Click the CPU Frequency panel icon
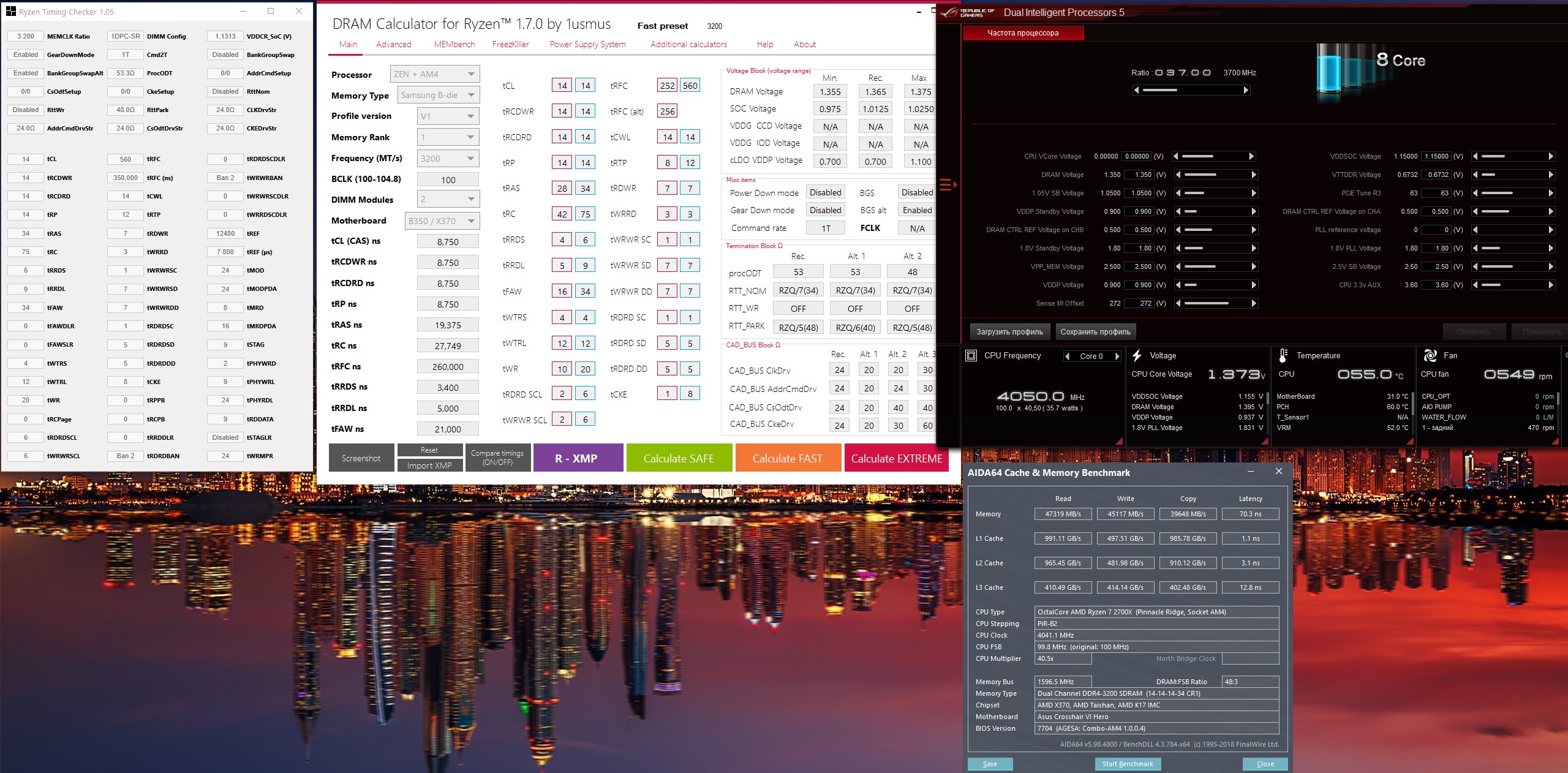This screenshot has width=1568, height=773. click(971, 356)
